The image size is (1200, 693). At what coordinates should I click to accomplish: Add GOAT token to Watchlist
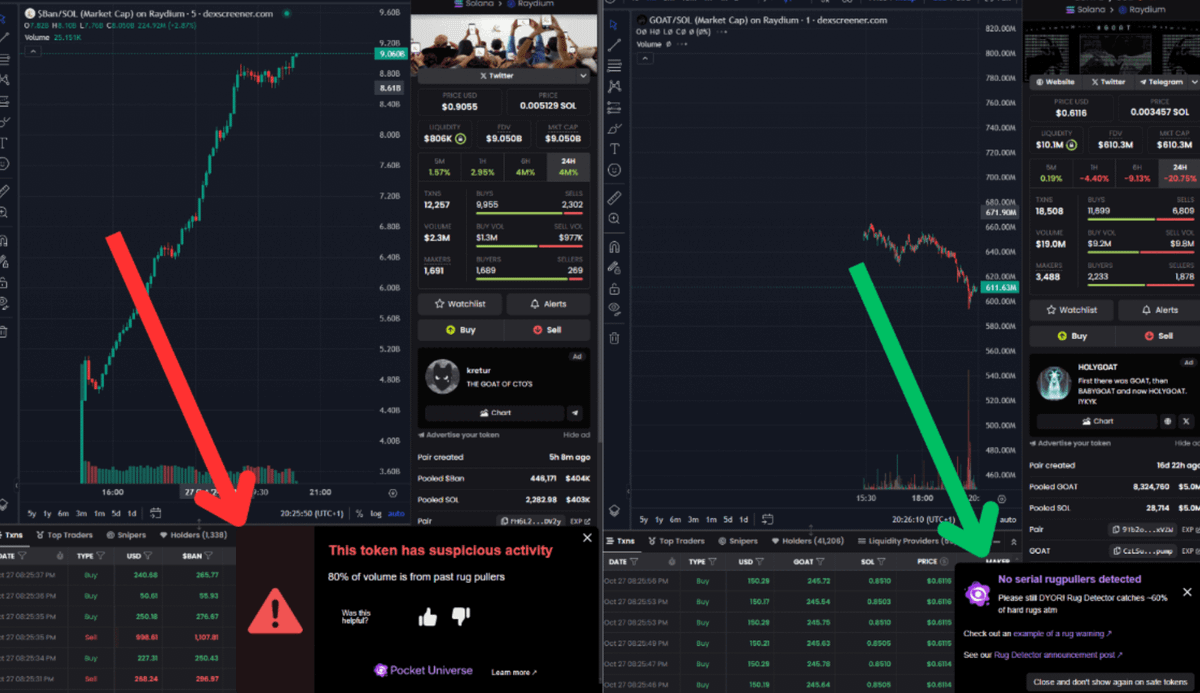coord(1070,310)
